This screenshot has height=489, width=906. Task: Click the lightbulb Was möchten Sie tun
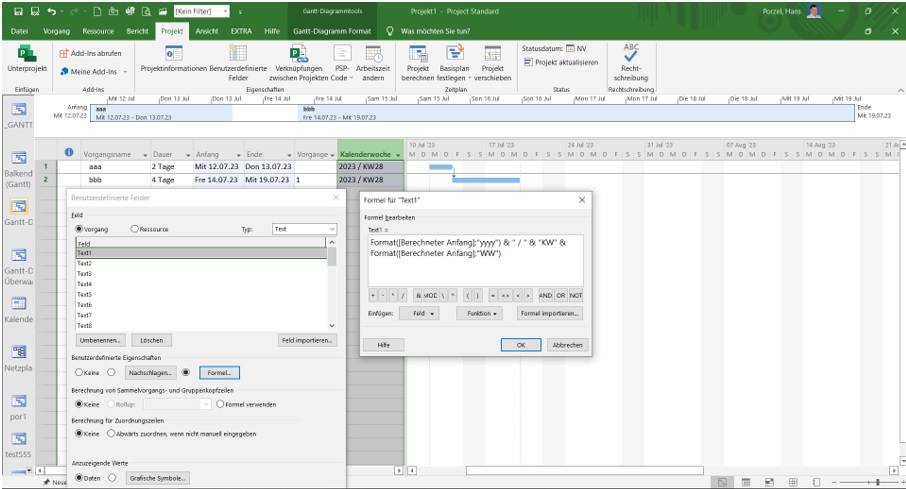tap(390, 31)
